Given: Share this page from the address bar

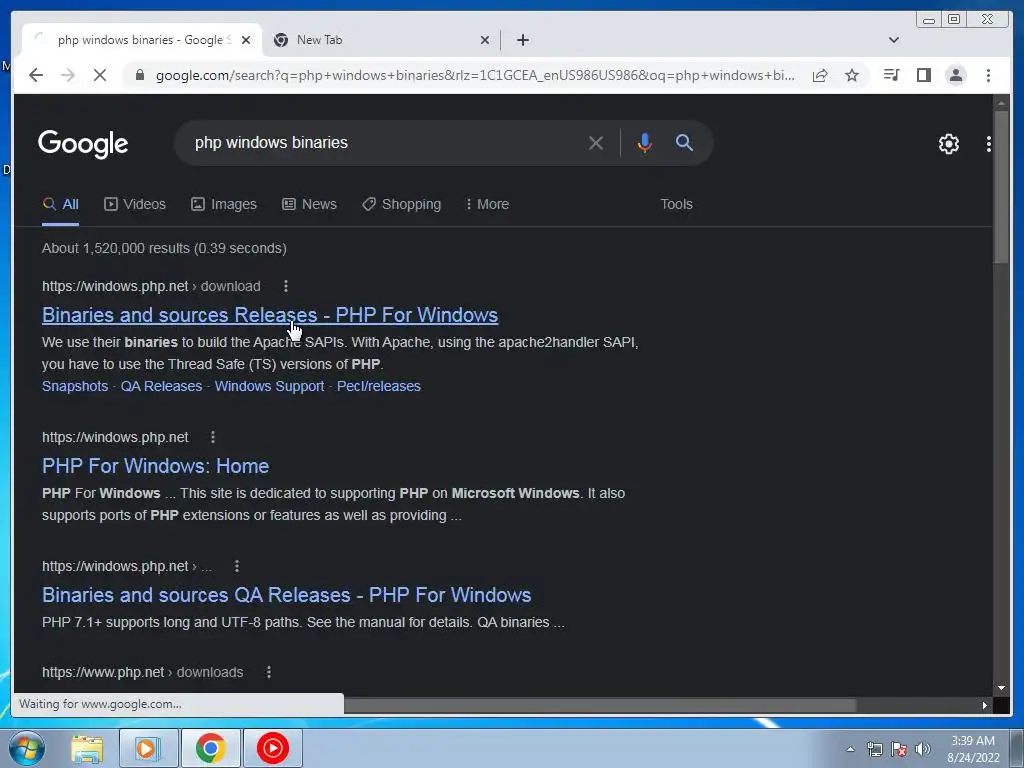Looking at the screenshot, I should 820,75.
